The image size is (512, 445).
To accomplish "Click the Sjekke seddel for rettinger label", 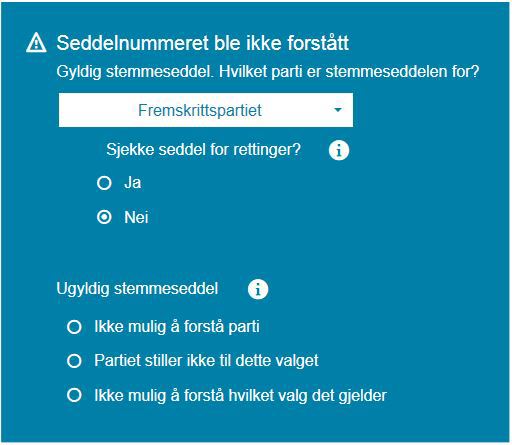I will pyautogui.click(x=204, y=150).
